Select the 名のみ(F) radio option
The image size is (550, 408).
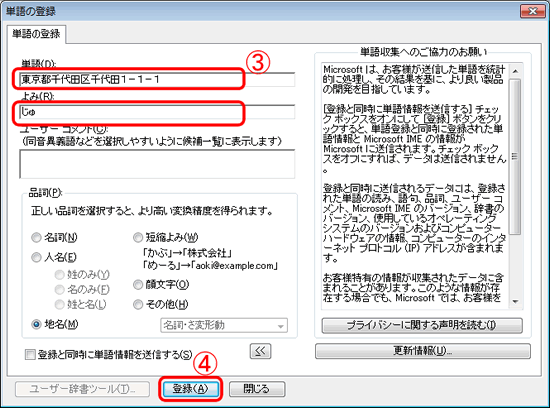pos(60,289)
